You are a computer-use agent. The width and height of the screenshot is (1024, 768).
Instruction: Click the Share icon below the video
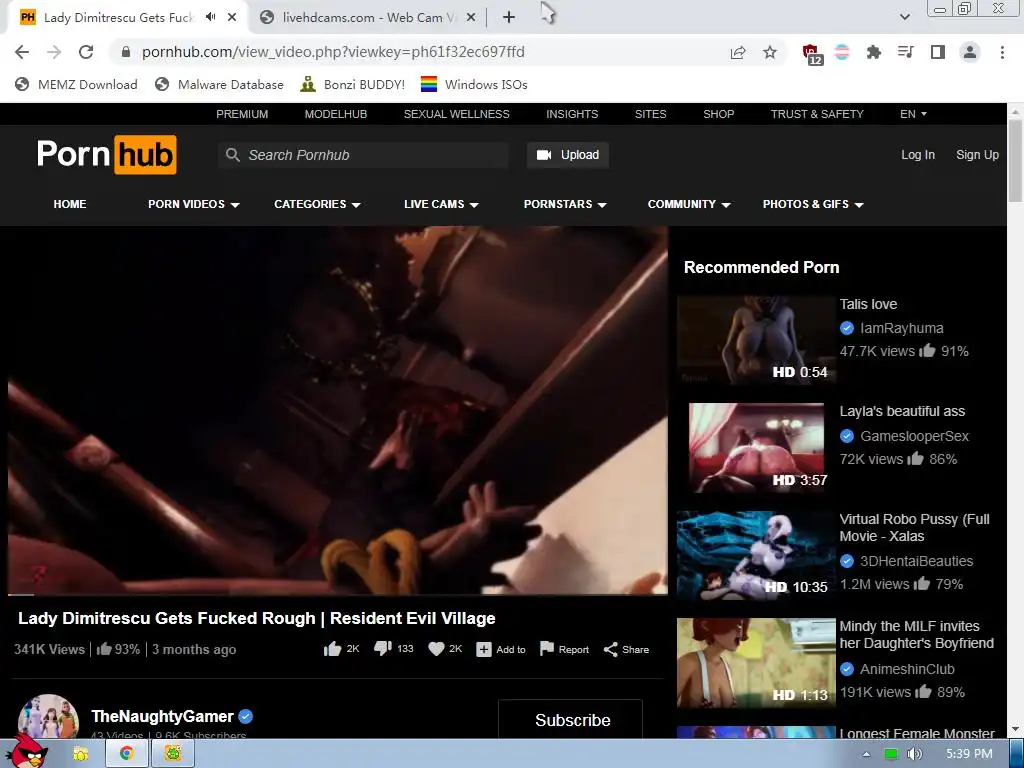coord(611,649)
